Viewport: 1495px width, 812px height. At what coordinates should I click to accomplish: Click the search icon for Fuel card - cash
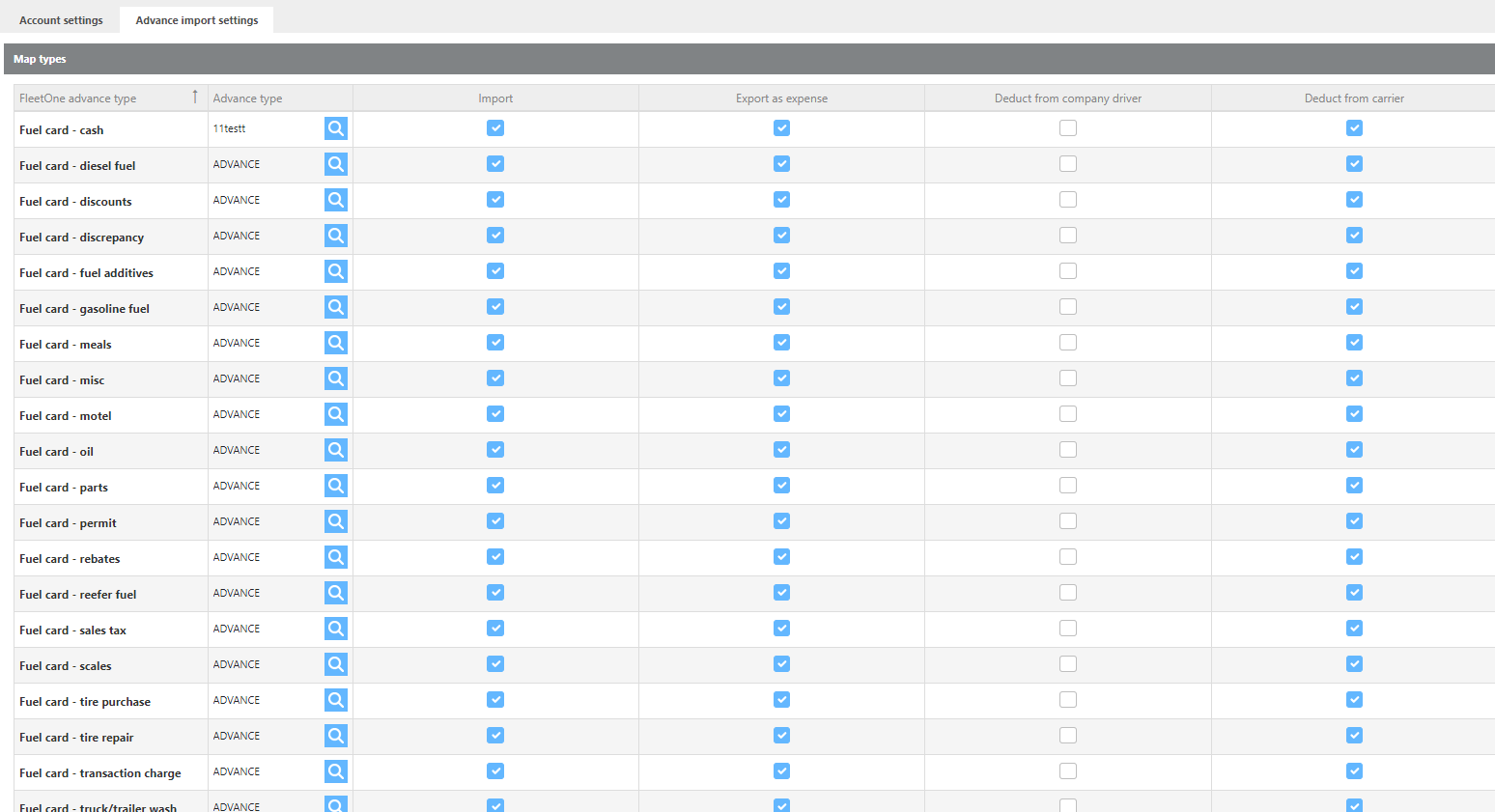pos(335,128)
